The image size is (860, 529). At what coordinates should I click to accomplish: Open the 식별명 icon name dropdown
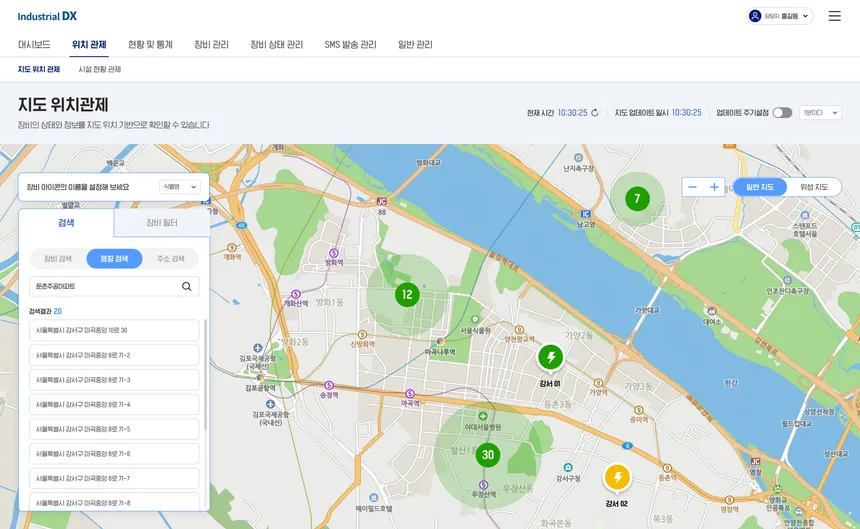[179, 187]
